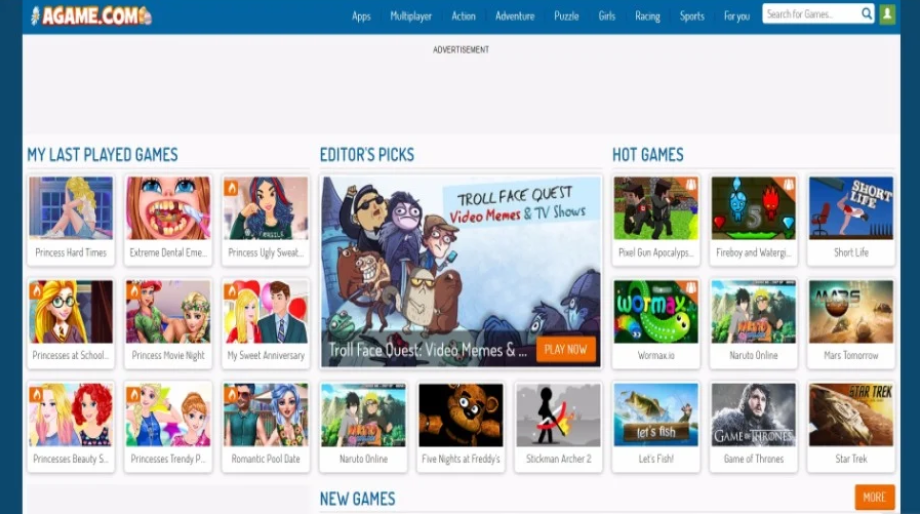Open Princesses Trendy P... game thumbnail

pos(168,415)
